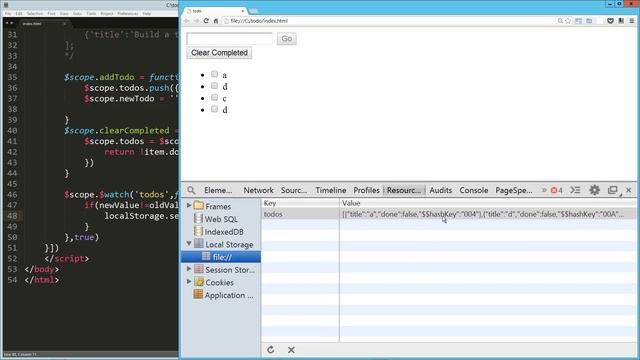Click the Key column header
Image resolution: width=640 pixels, height=360 pixels.
(300, 203)
